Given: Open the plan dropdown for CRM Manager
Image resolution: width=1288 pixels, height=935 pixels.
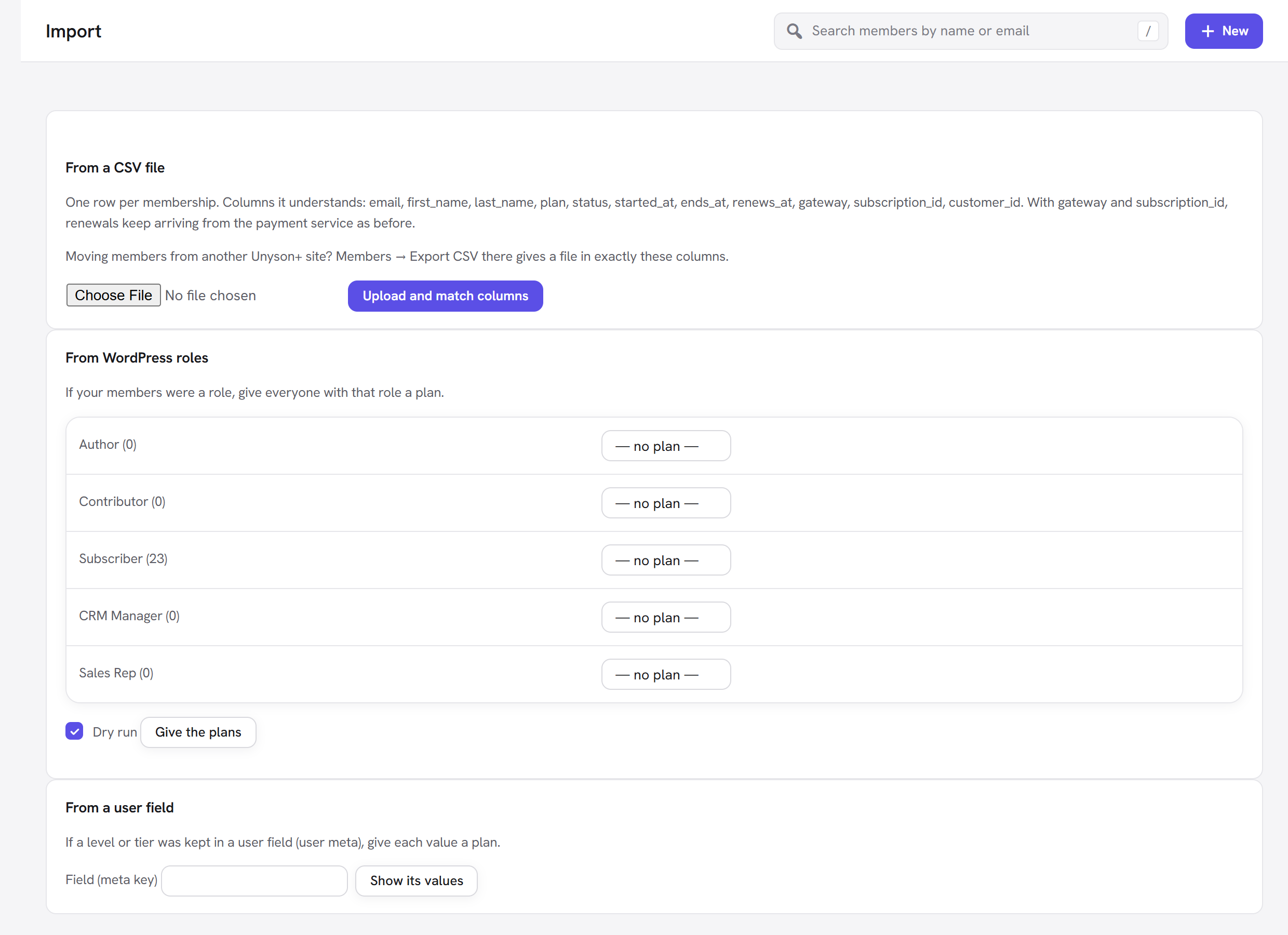Looking at the screenshot, I should click(x=666, y=617).
